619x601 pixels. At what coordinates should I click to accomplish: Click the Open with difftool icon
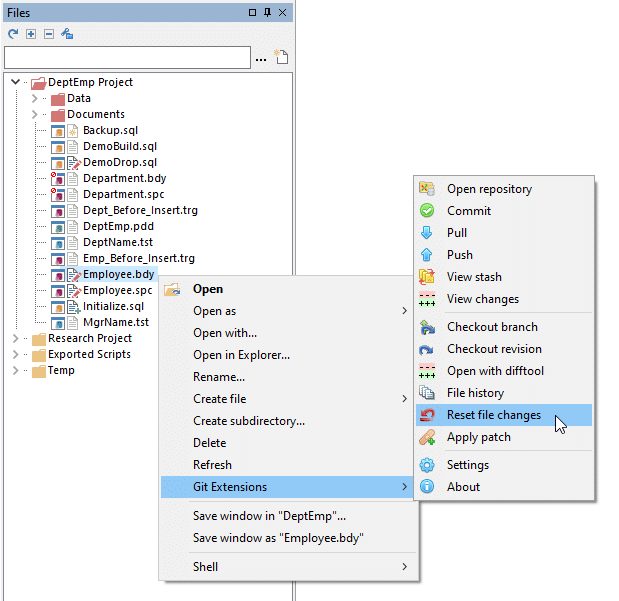pyautogui.click(x=427, y=371)
